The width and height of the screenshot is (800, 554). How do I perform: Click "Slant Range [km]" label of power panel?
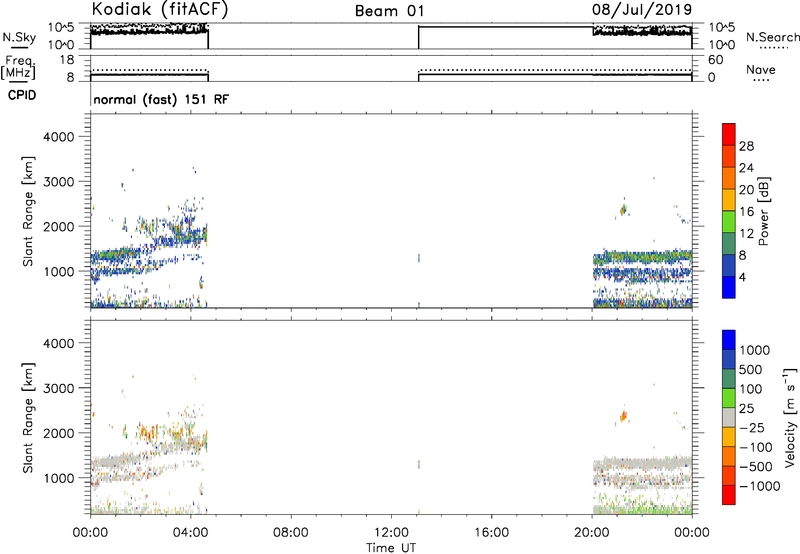pyautogui.click(x=28, y=211)
